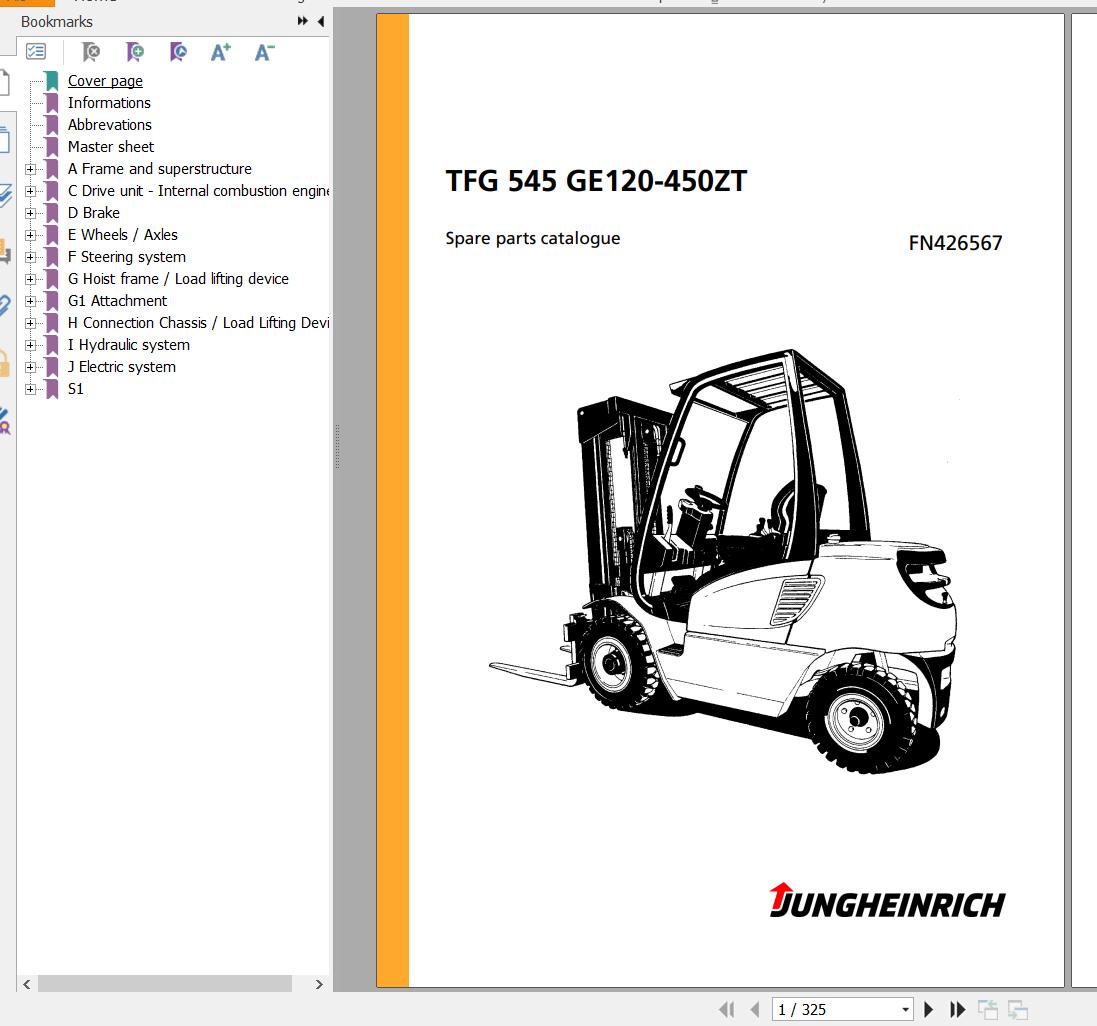Click the add new bookmark icon
This screenshot has width=1097, height=1026.
tap(135, 52)
